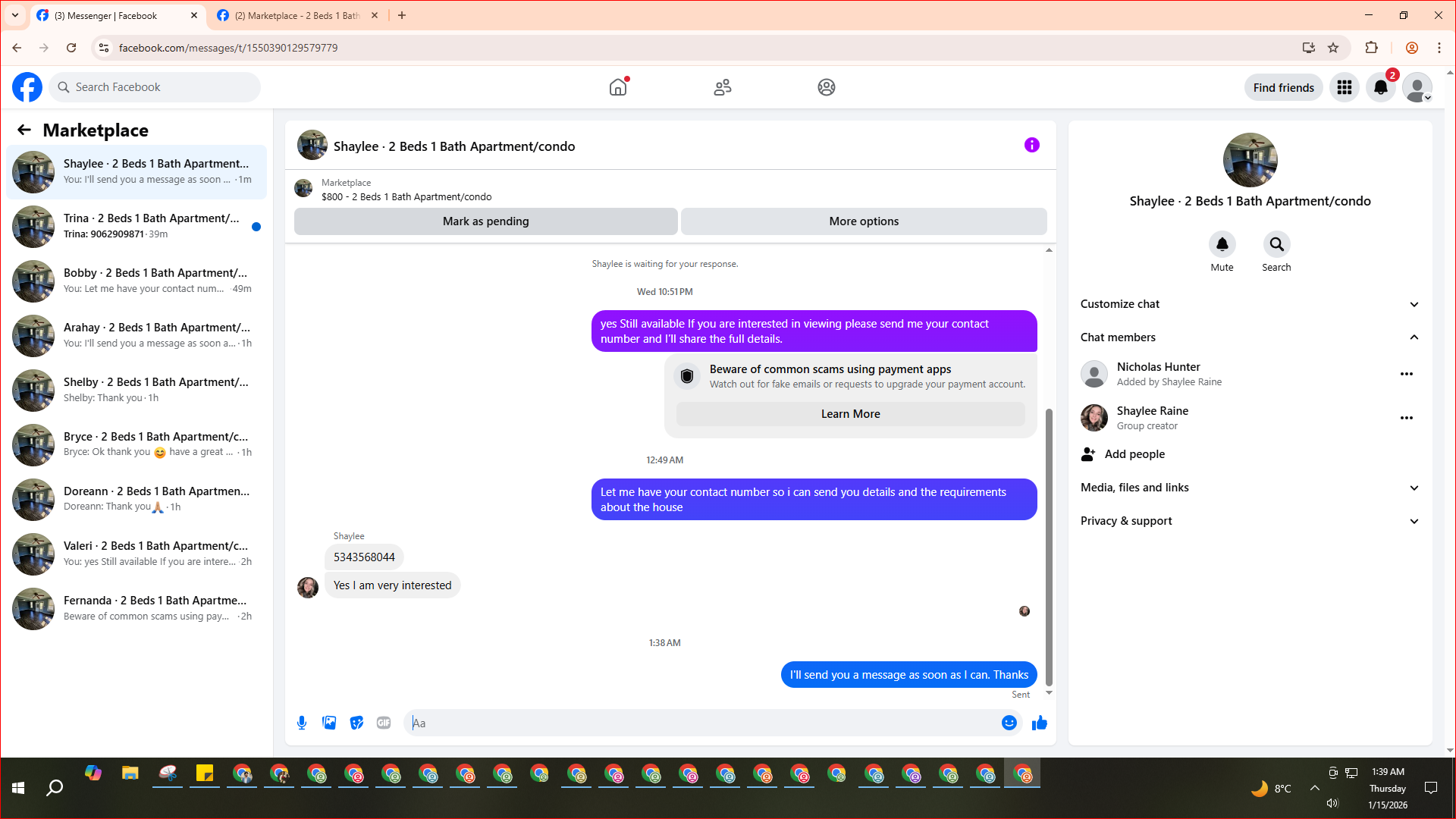The height and width of the screenshot is (819, 1456).
Task: Open the emoji picker in message box
Action: pyautogui.click(x=1009, y=723)
